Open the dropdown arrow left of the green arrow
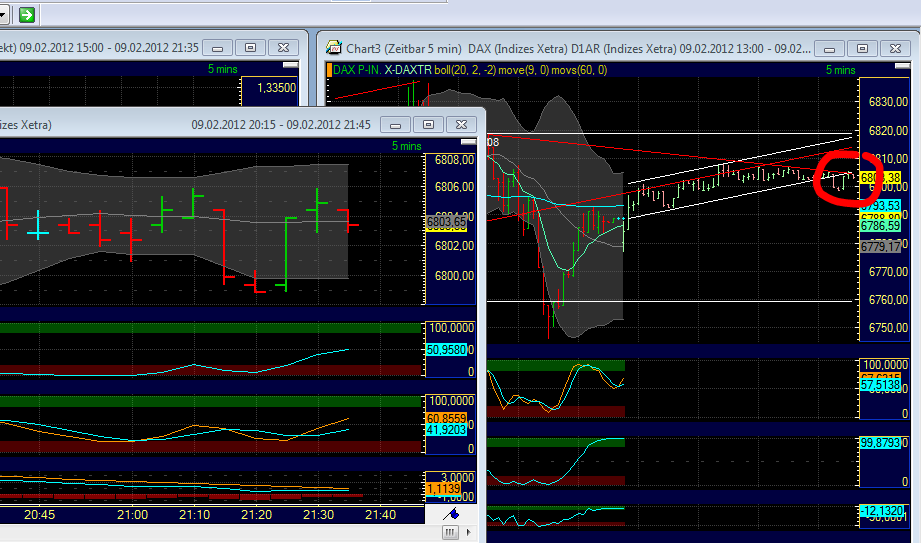The image size is (921, 543). tap(4, 14)
